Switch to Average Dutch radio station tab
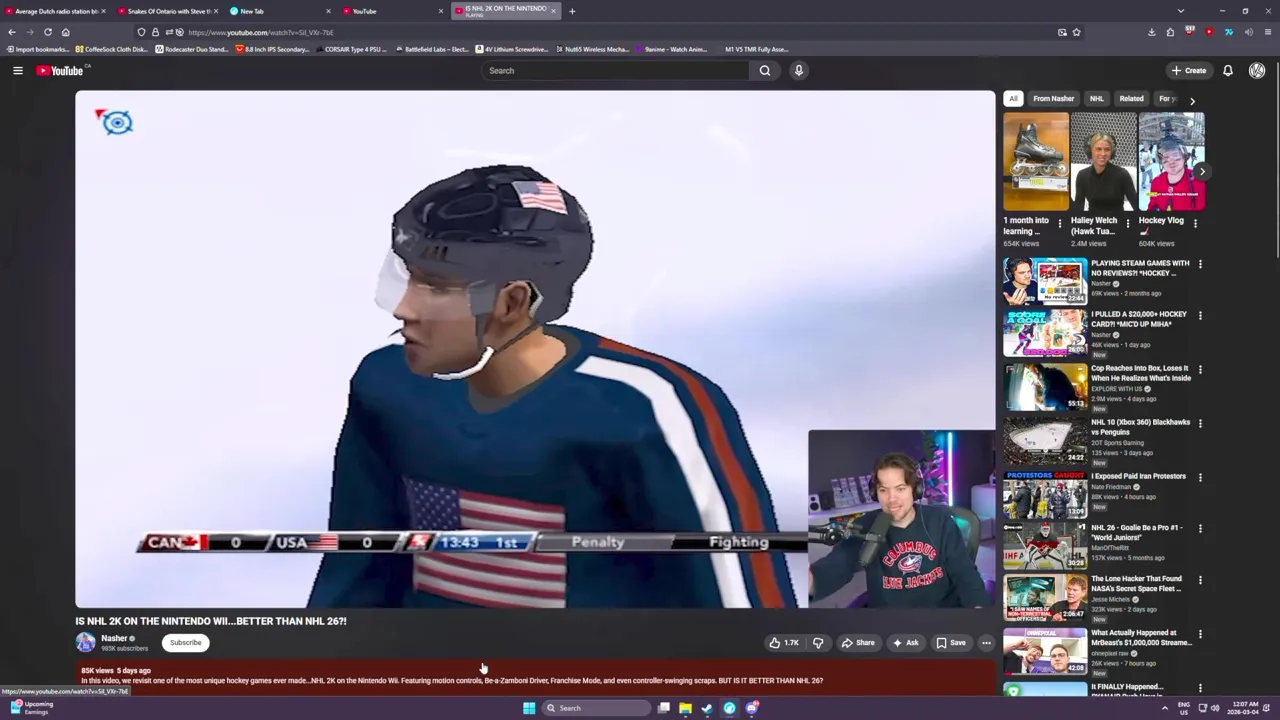1280x720 pixels. tap(55, 11)
